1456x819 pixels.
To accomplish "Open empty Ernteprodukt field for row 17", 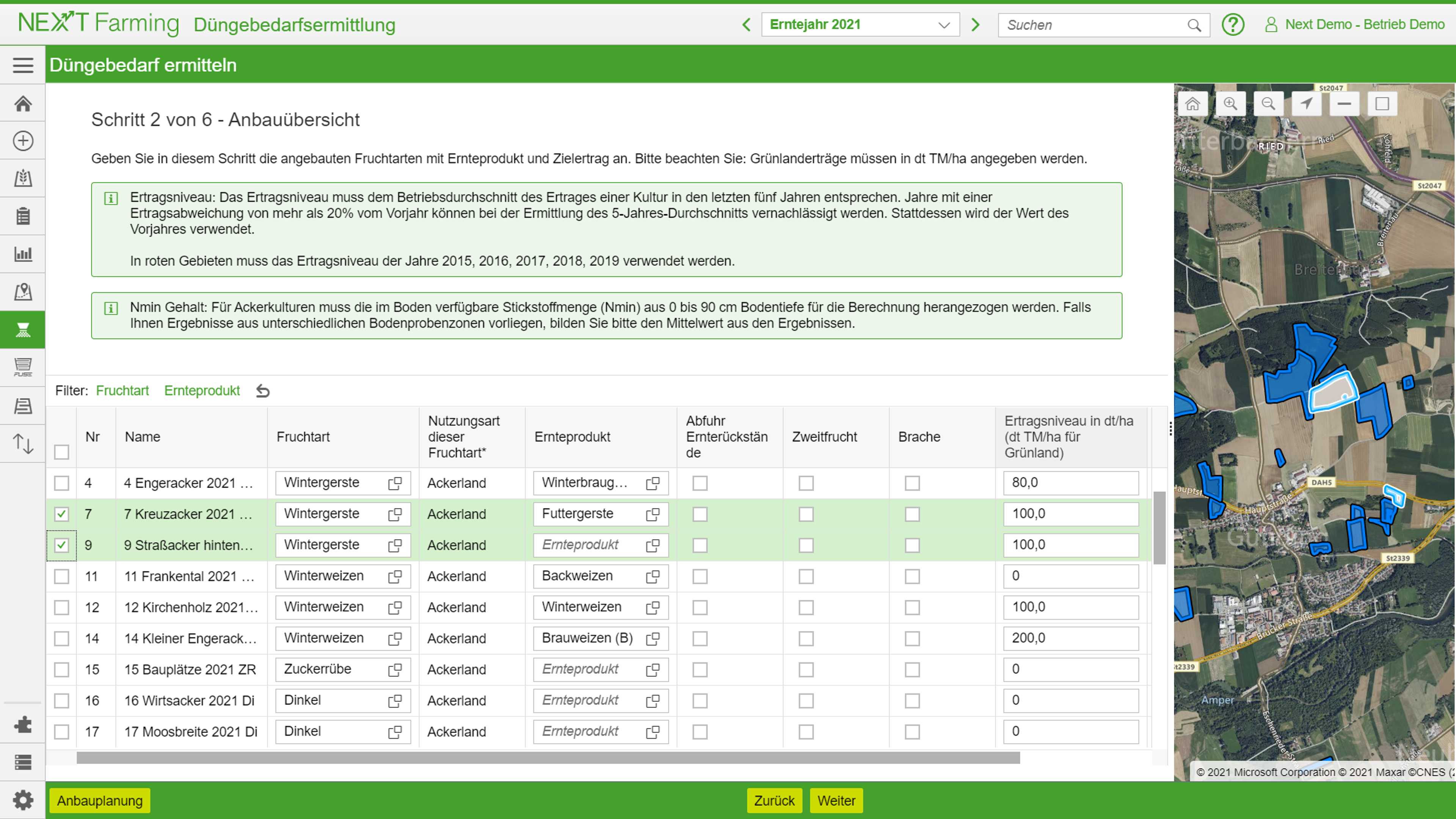I will coord(600,732).
